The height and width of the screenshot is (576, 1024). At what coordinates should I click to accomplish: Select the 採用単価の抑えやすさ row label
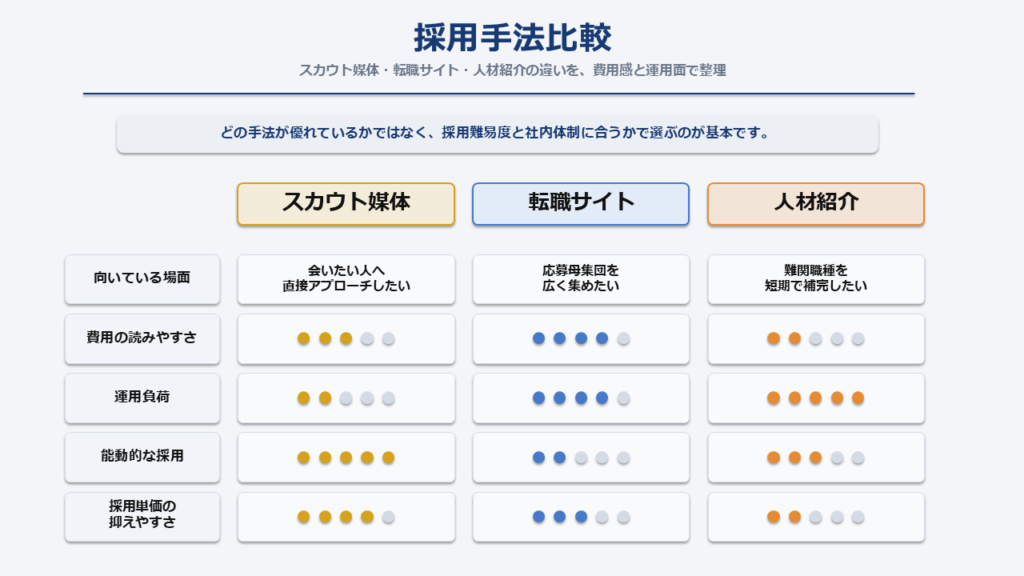click(x=142, y=516)
